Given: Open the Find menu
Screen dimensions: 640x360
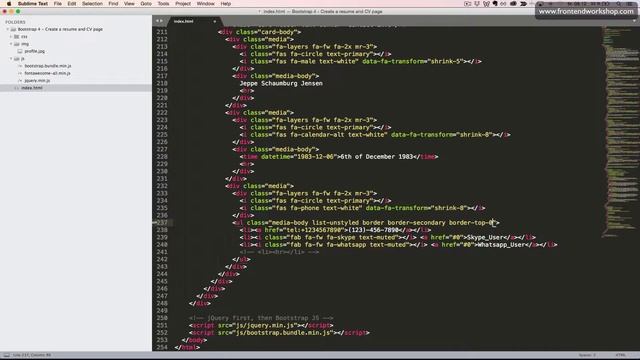Looking at the screenshot, I should (113, 4).
